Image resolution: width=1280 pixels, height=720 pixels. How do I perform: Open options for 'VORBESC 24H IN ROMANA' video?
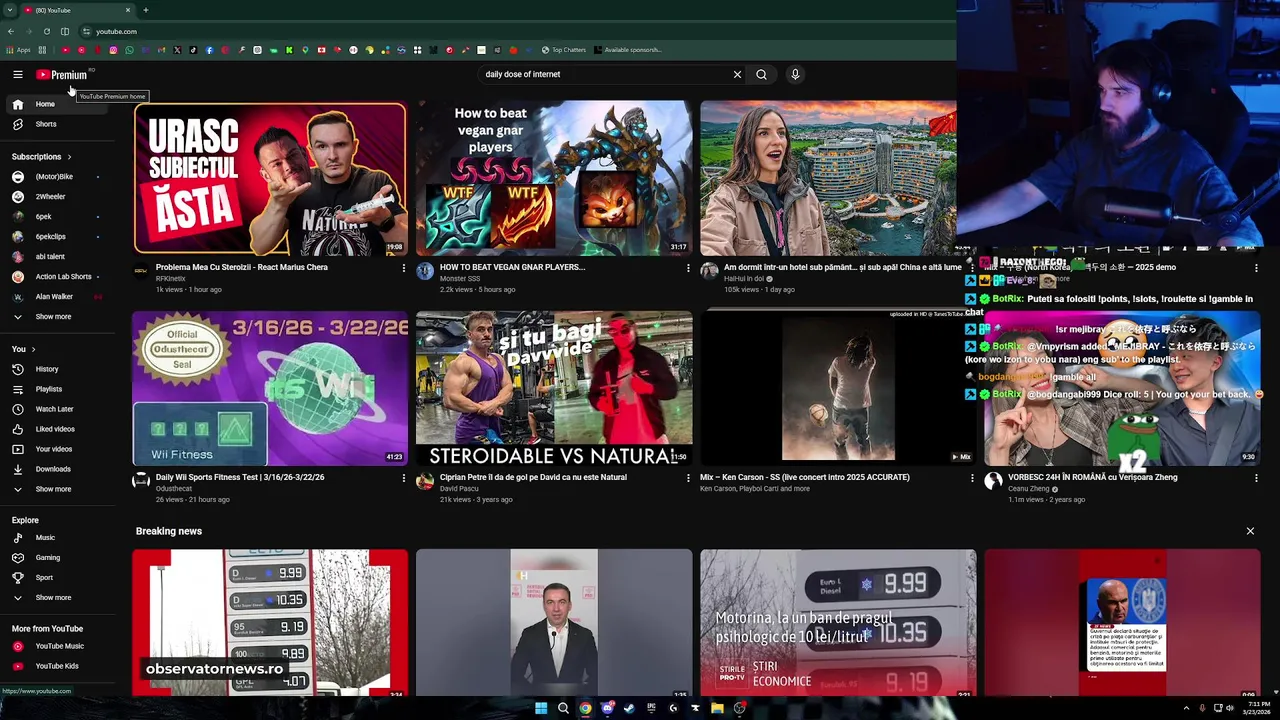(1256, 478)
